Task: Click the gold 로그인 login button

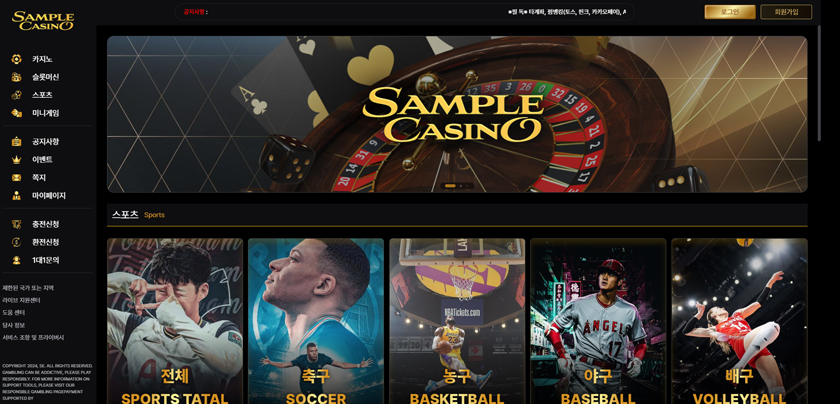Action: click(730, 12)
